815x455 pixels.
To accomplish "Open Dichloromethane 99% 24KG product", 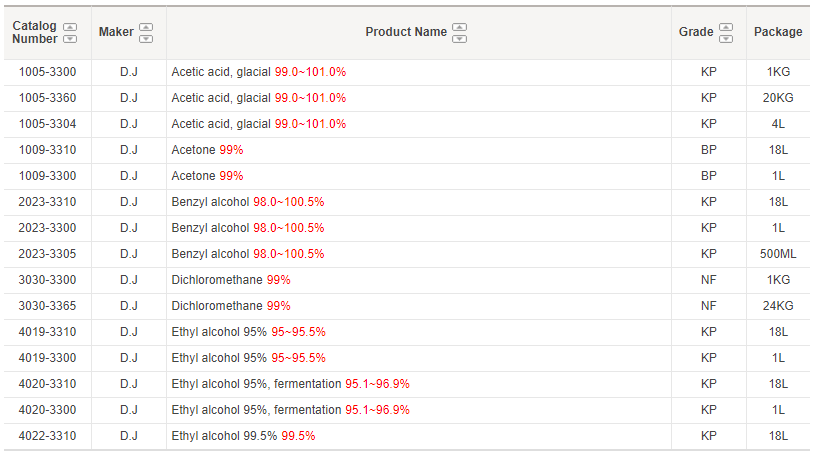I will pyautogui.click(x=231, y=306).
